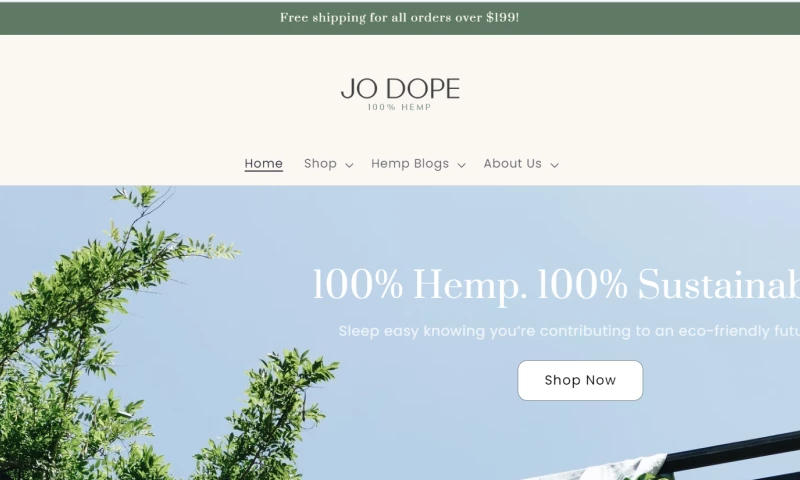Open the Hemp Blogs menu label
The width and height of the screenshot is (800, 480).
coord(410,164)
